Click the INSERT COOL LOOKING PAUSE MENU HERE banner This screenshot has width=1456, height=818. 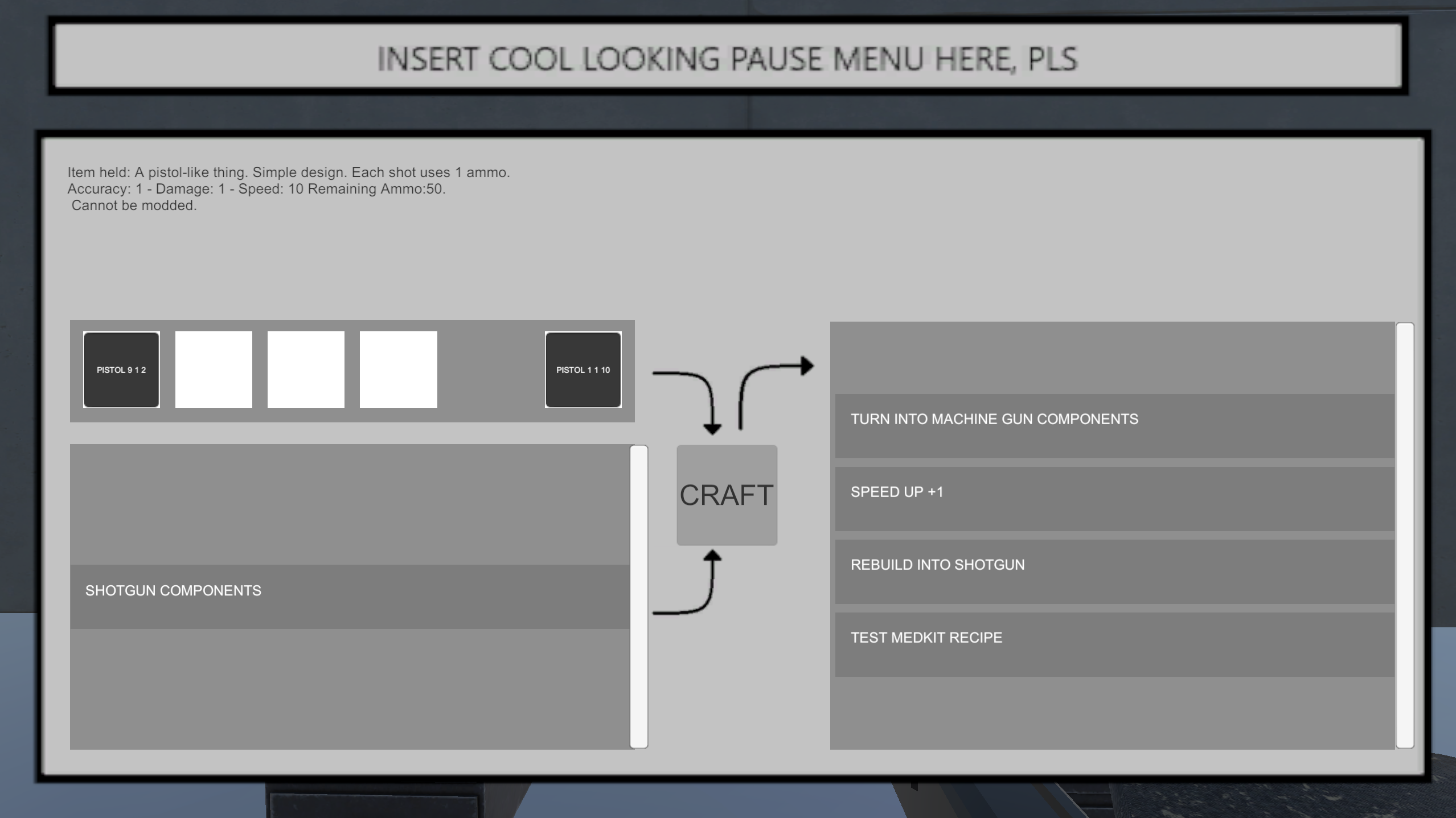(x=727, y=59)
